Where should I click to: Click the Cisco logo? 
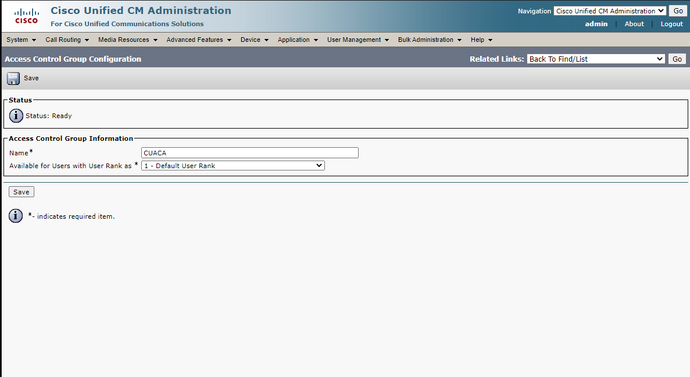26,16
